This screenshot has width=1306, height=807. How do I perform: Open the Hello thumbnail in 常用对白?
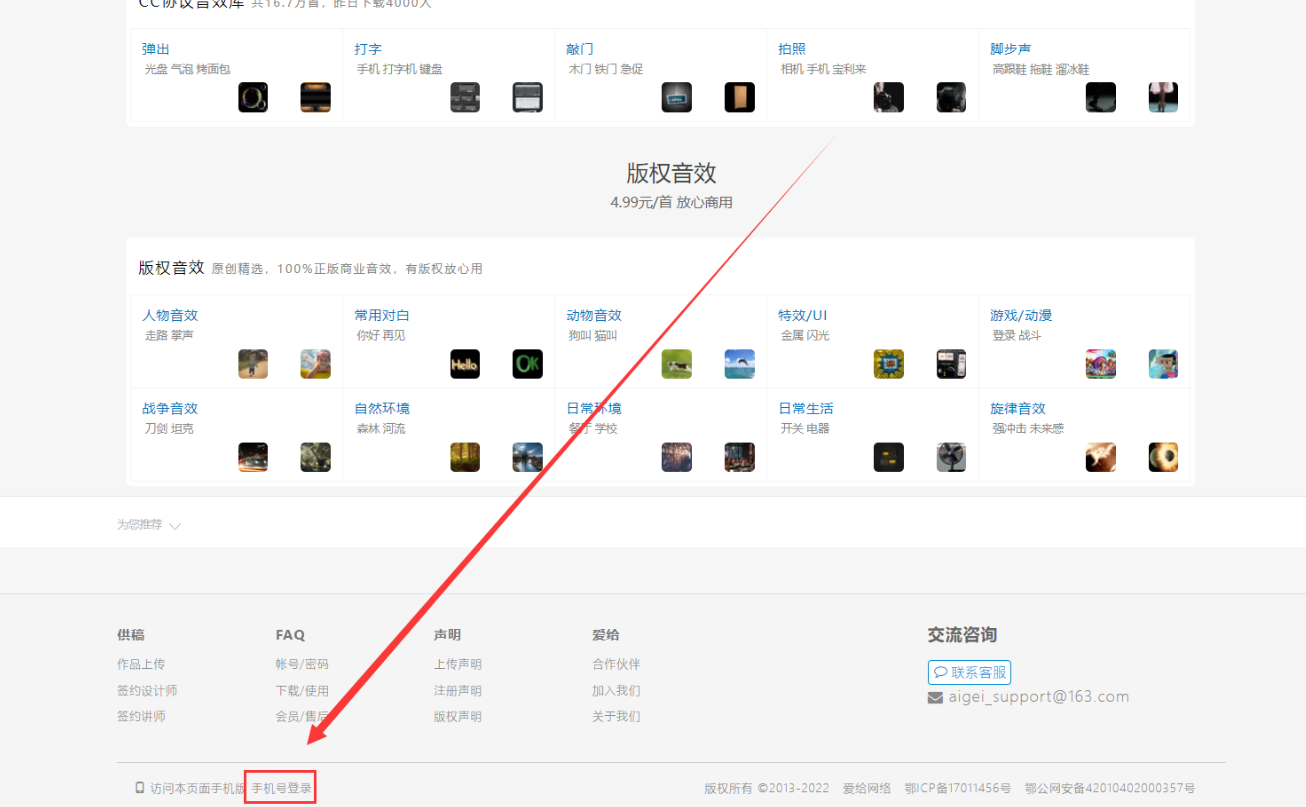click(465, 364)
